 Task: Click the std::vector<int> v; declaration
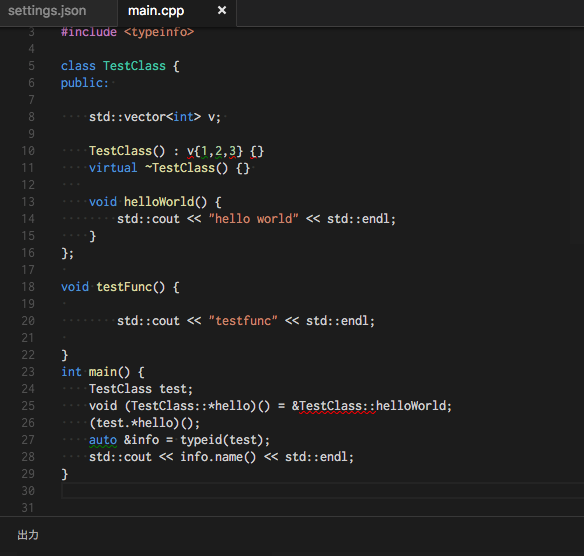tap(155, 117)
